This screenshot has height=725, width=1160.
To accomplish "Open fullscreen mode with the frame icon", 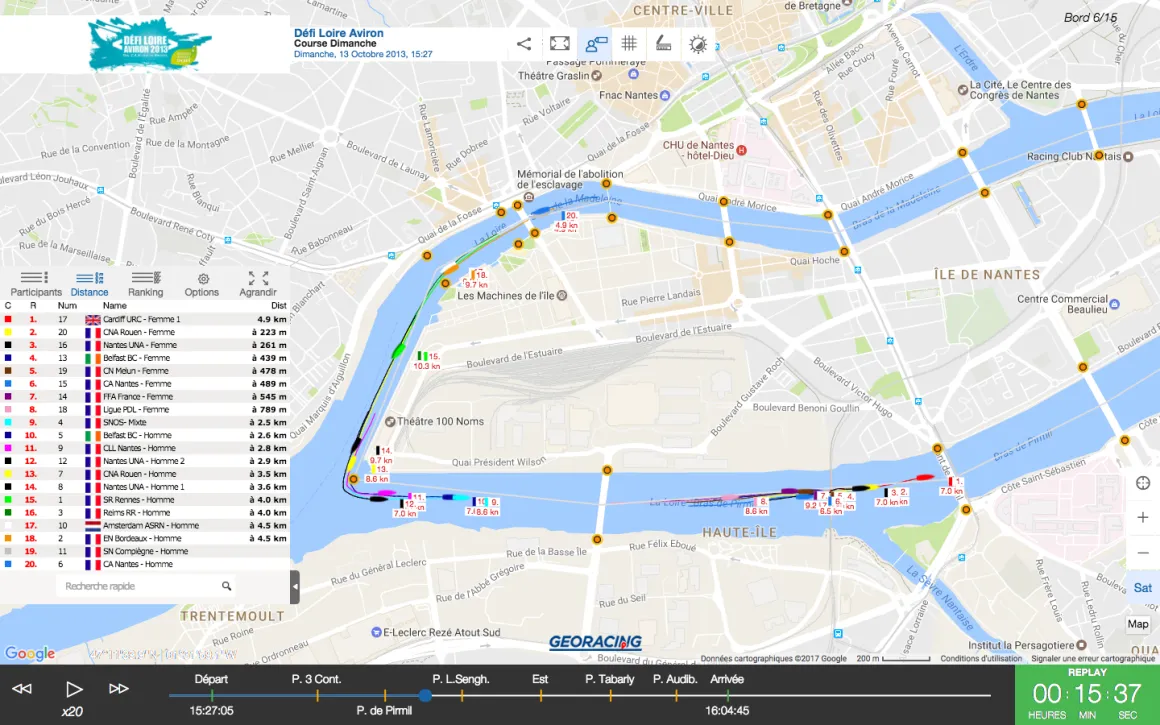I will 560,44.
